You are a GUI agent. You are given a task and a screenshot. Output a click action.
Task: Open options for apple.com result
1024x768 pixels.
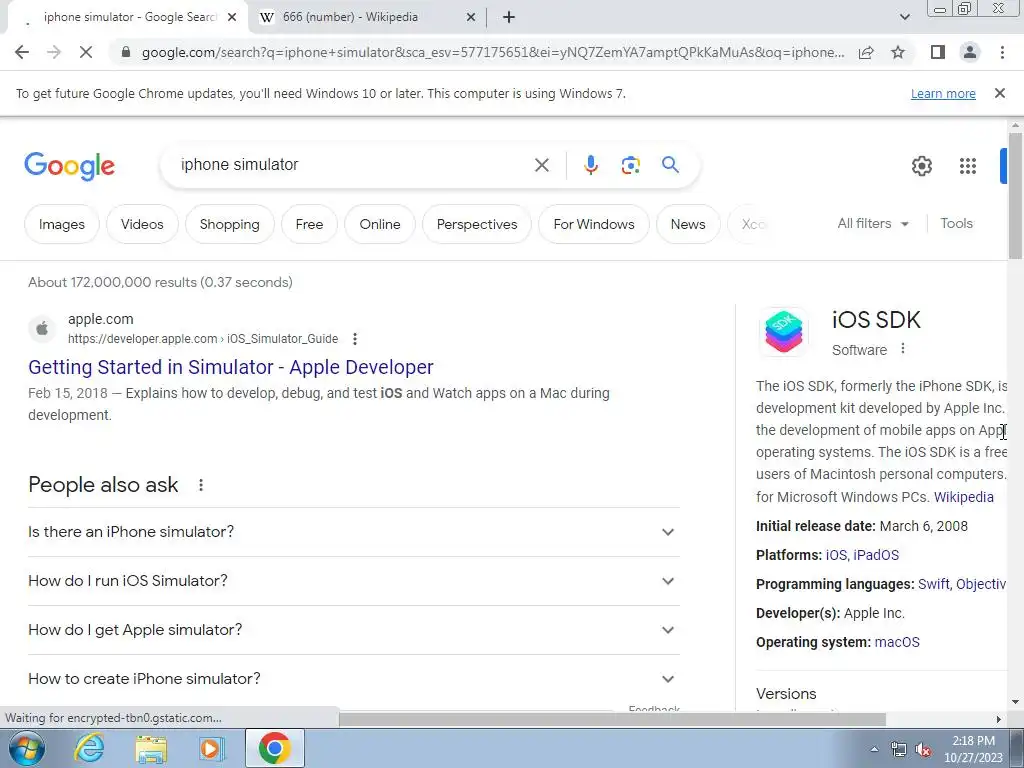[x=355, y=339]
